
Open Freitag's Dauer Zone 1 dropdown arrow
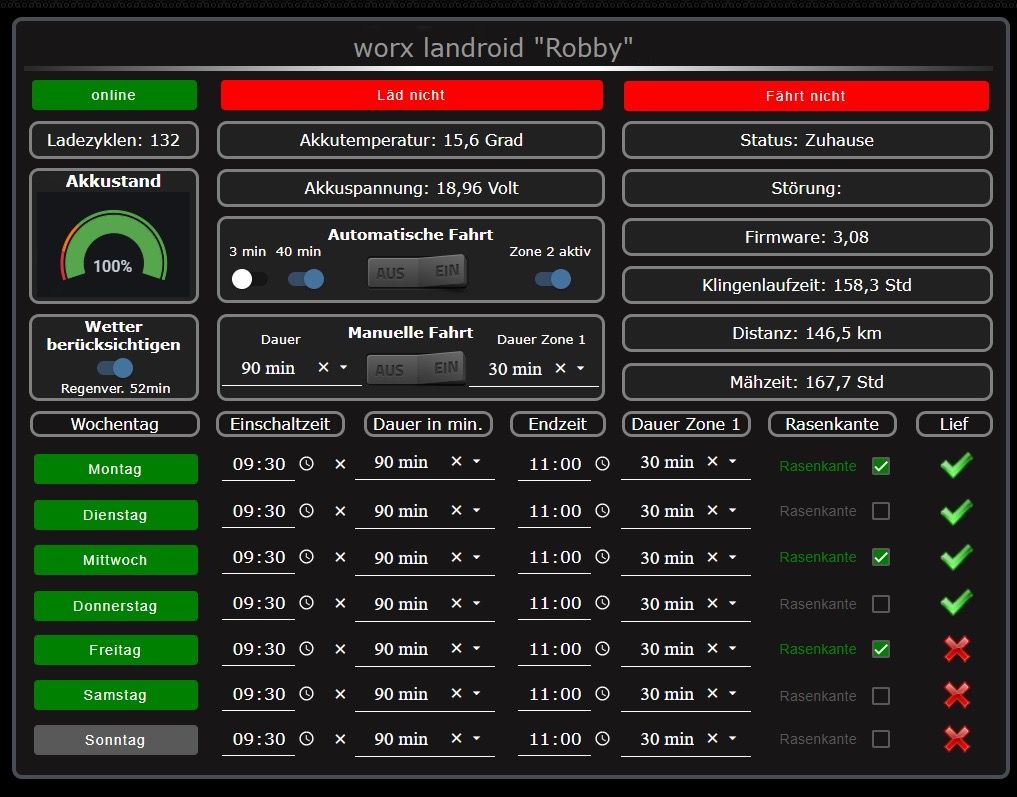pos(732,648)
